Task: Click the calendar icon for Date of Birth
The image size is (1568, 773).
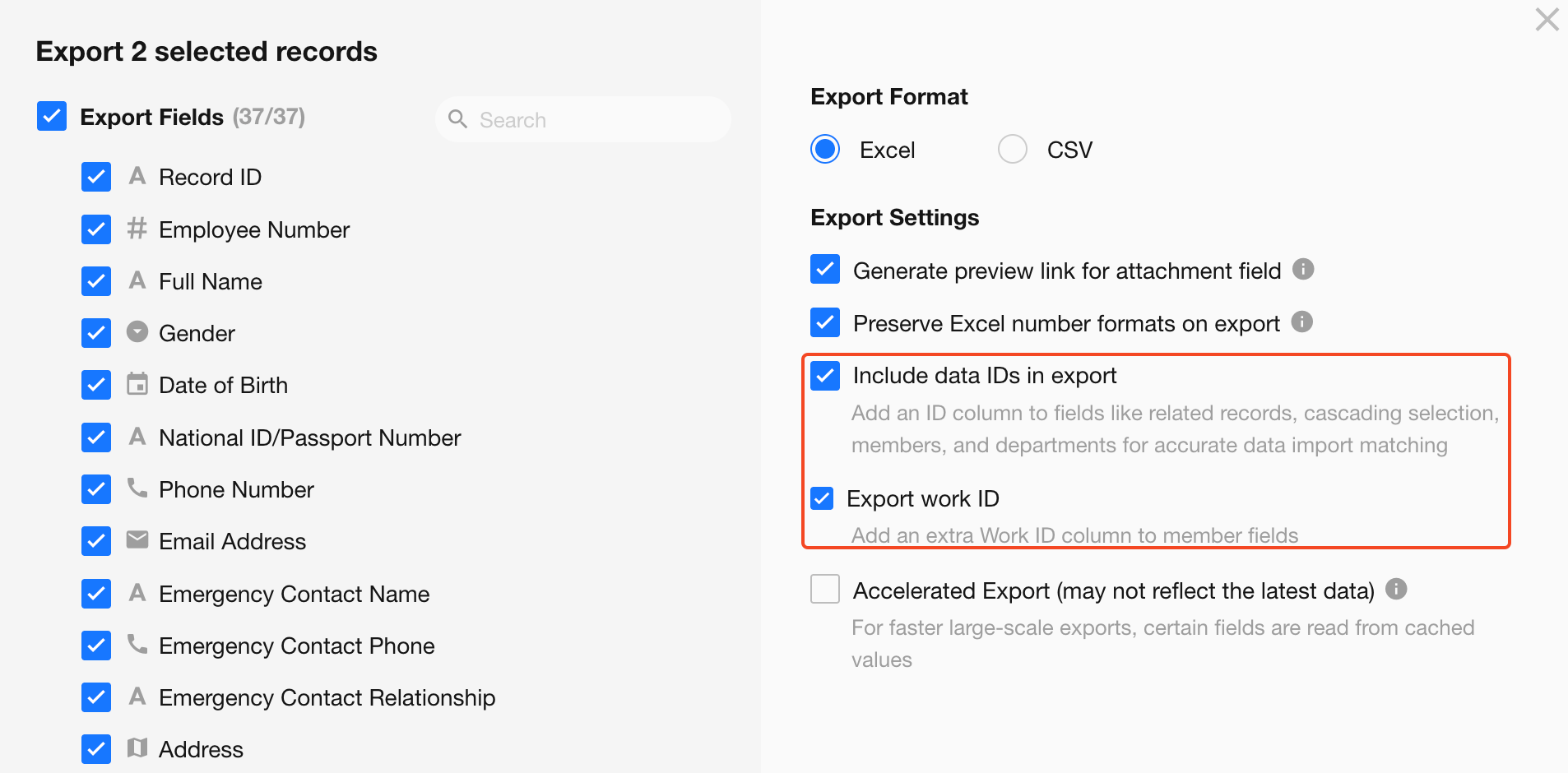Action: 137,384
